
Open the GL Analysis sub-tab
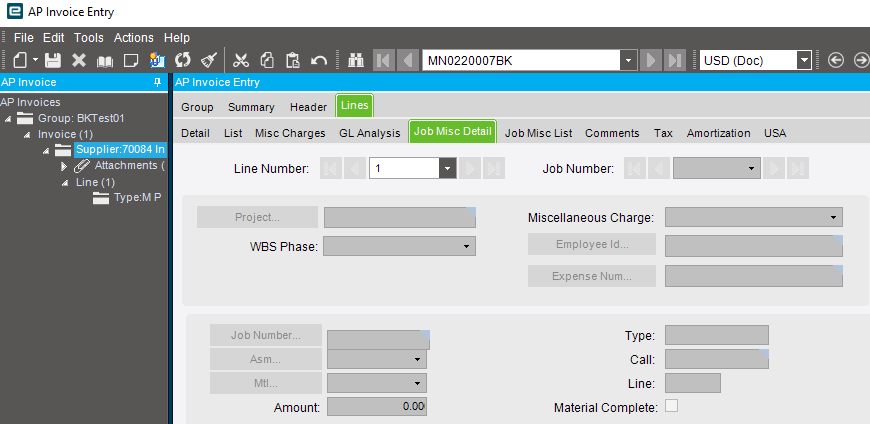(x=370, y=133)
